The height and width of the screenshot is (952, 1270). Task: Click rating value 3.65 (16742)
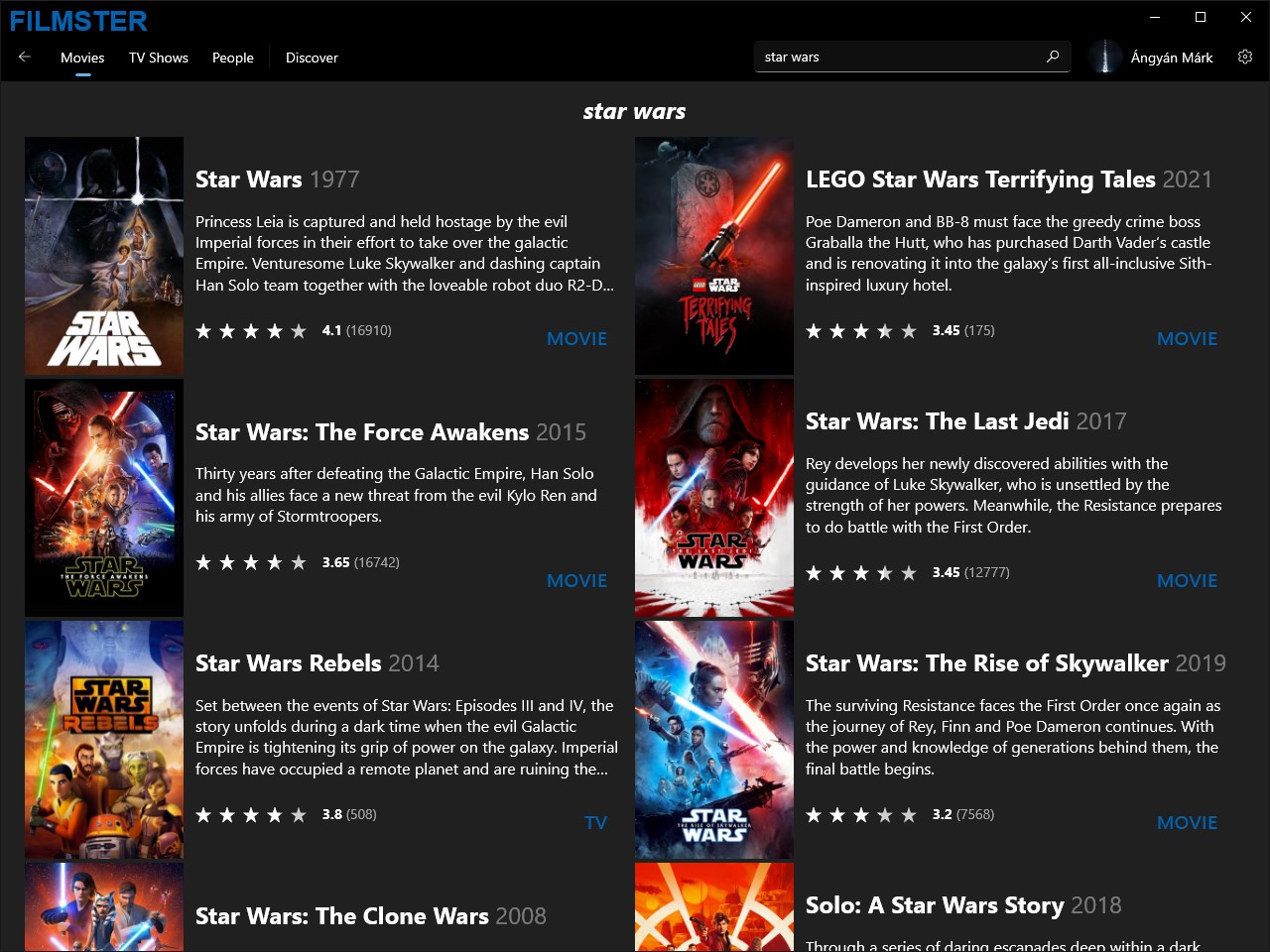(x=361, y=562)
